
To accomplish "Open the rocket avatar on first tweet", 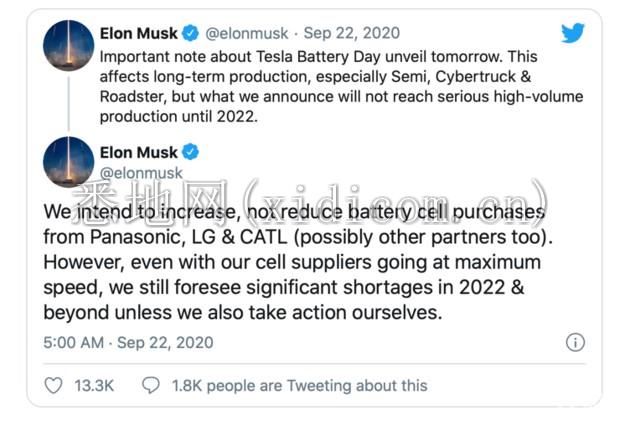I will [x=69, y=45].
